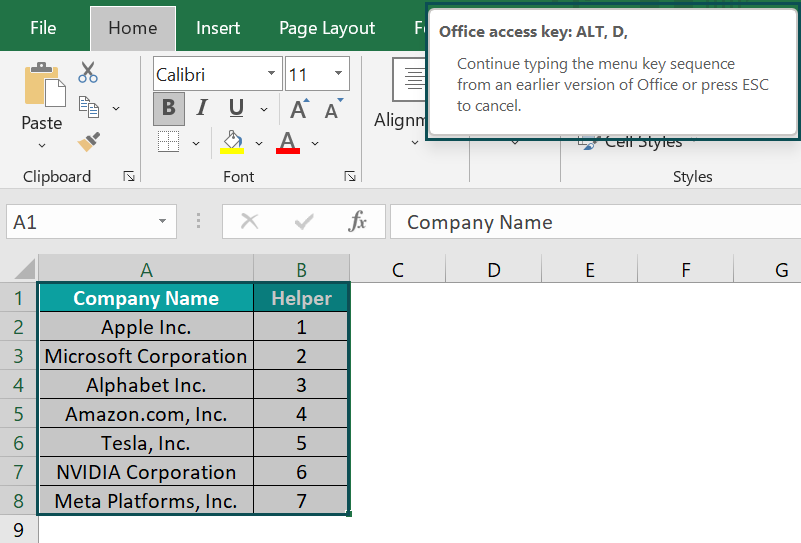Click the Helper header cell
The image size is (801, 543).
click(301, 298)
